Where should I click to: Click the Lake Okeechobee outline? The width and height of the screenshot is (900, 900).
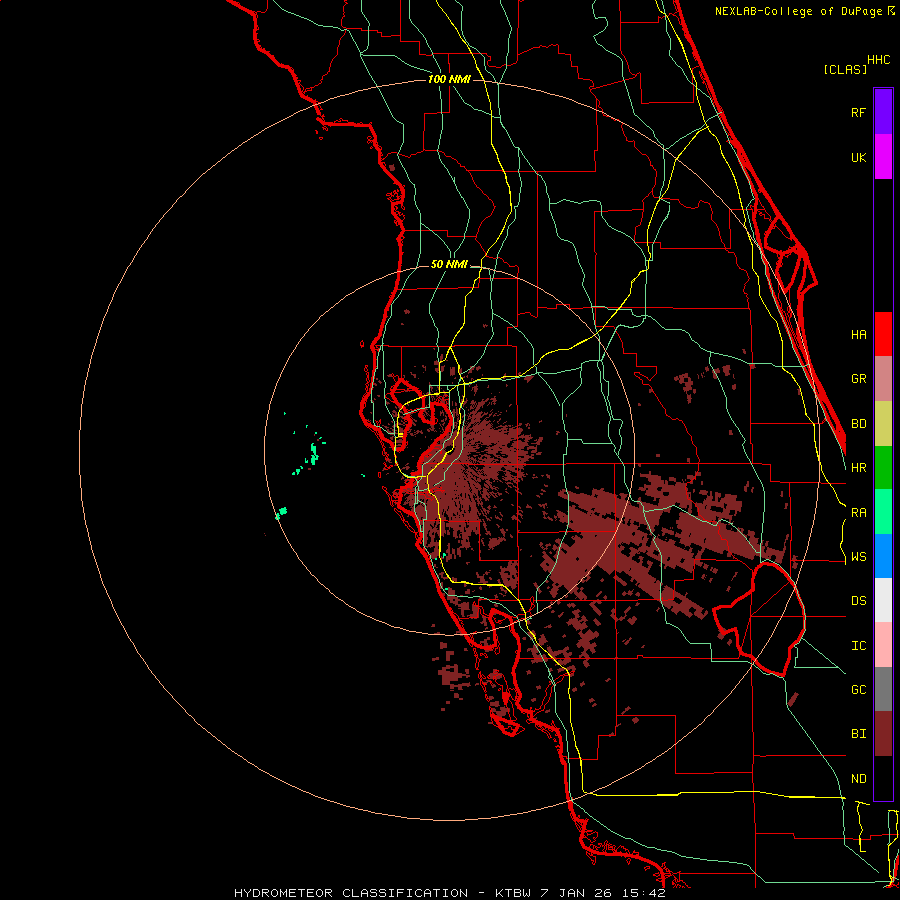click(x=759, y=619)
